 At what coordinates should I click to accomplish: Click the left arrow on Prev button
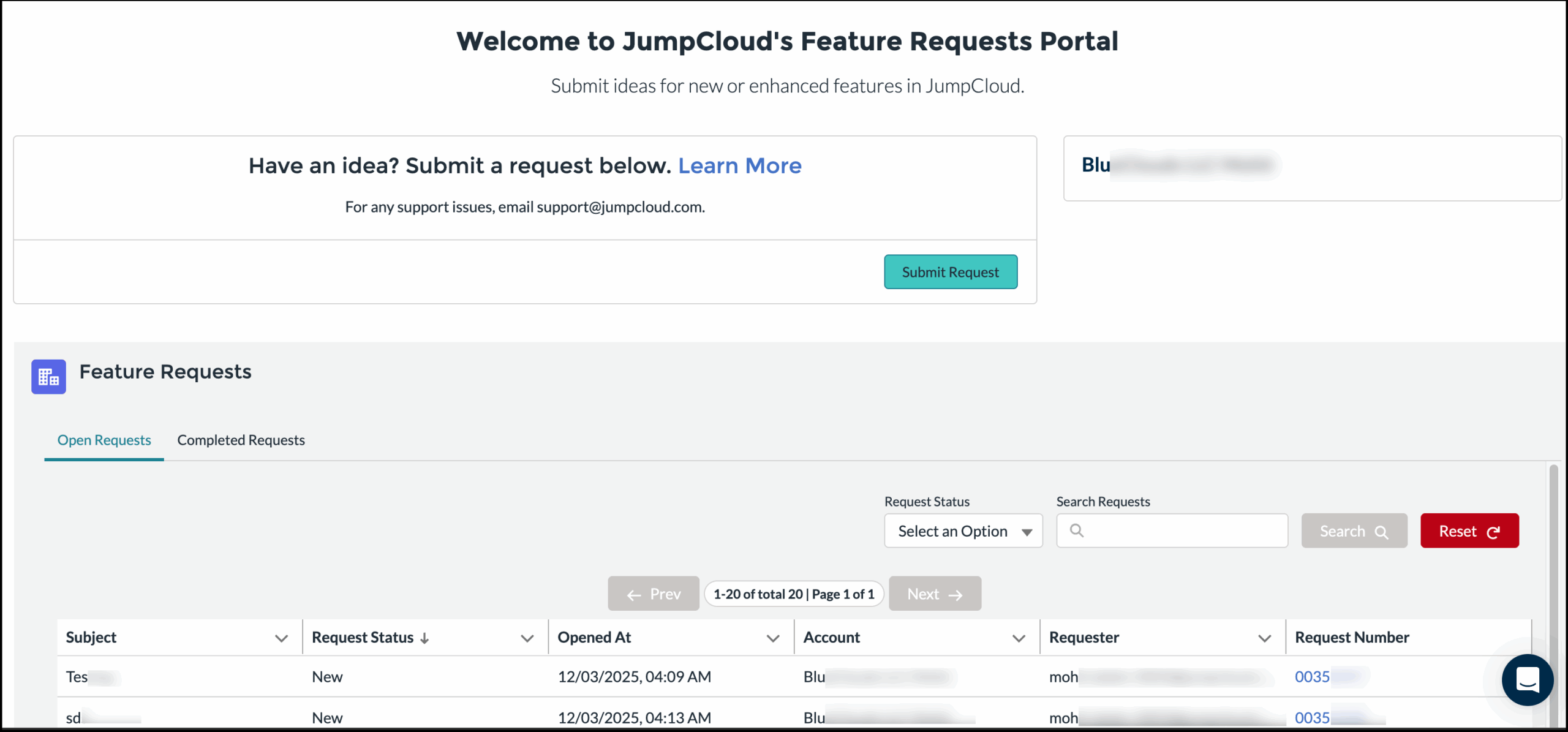tap(635, 594)
